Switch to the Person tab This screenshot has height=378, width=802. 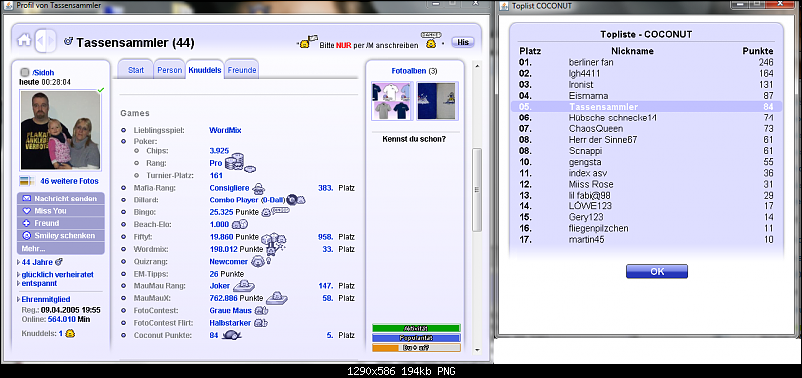click(169, 70)
